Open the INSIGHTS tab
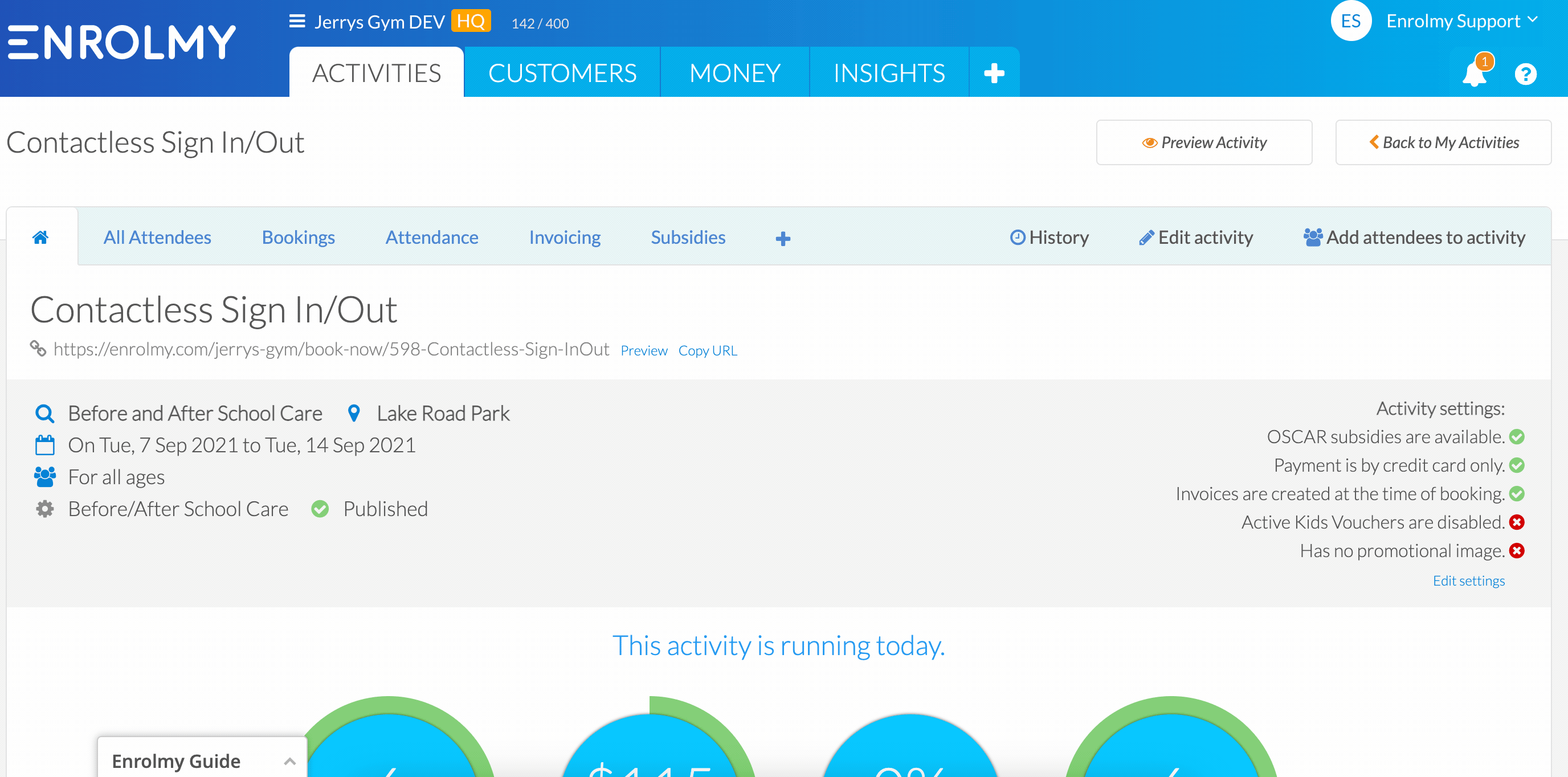1568x777 pixels. 889,73
